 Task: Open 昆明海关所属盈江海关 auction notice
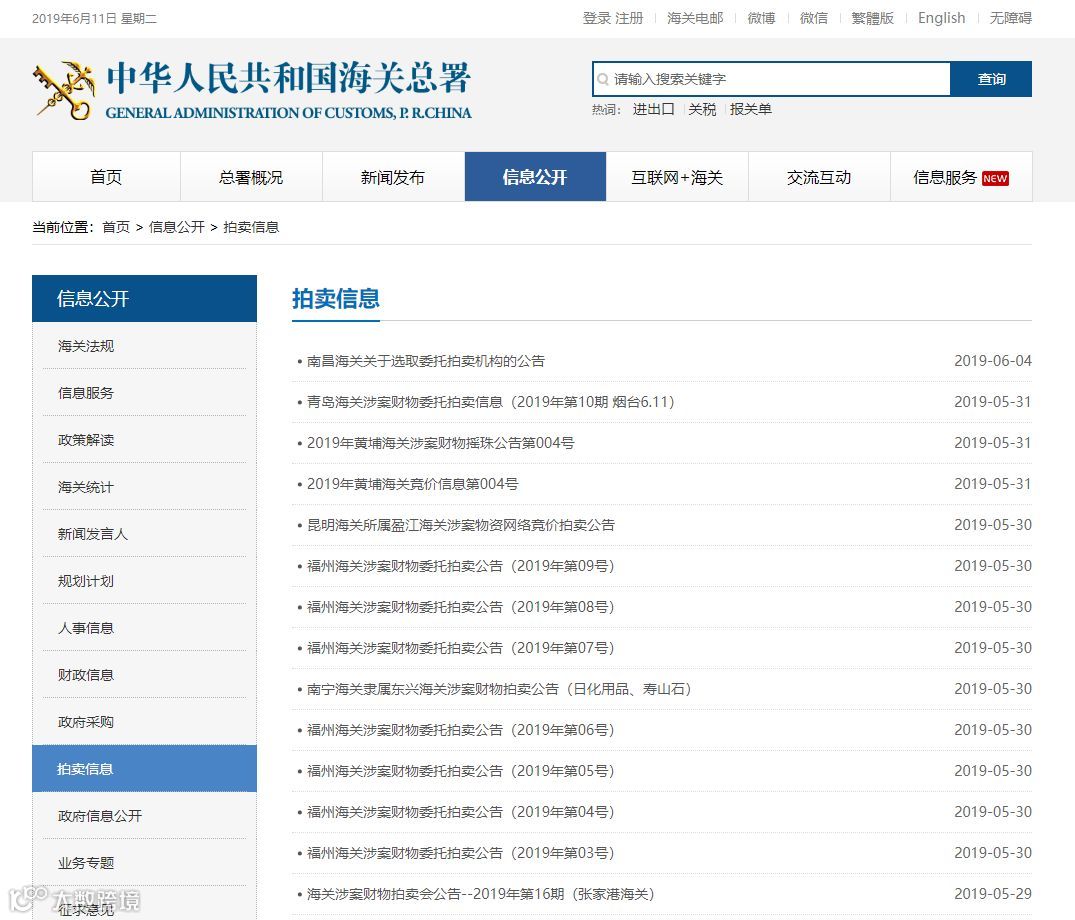click(x=461, y=525)
